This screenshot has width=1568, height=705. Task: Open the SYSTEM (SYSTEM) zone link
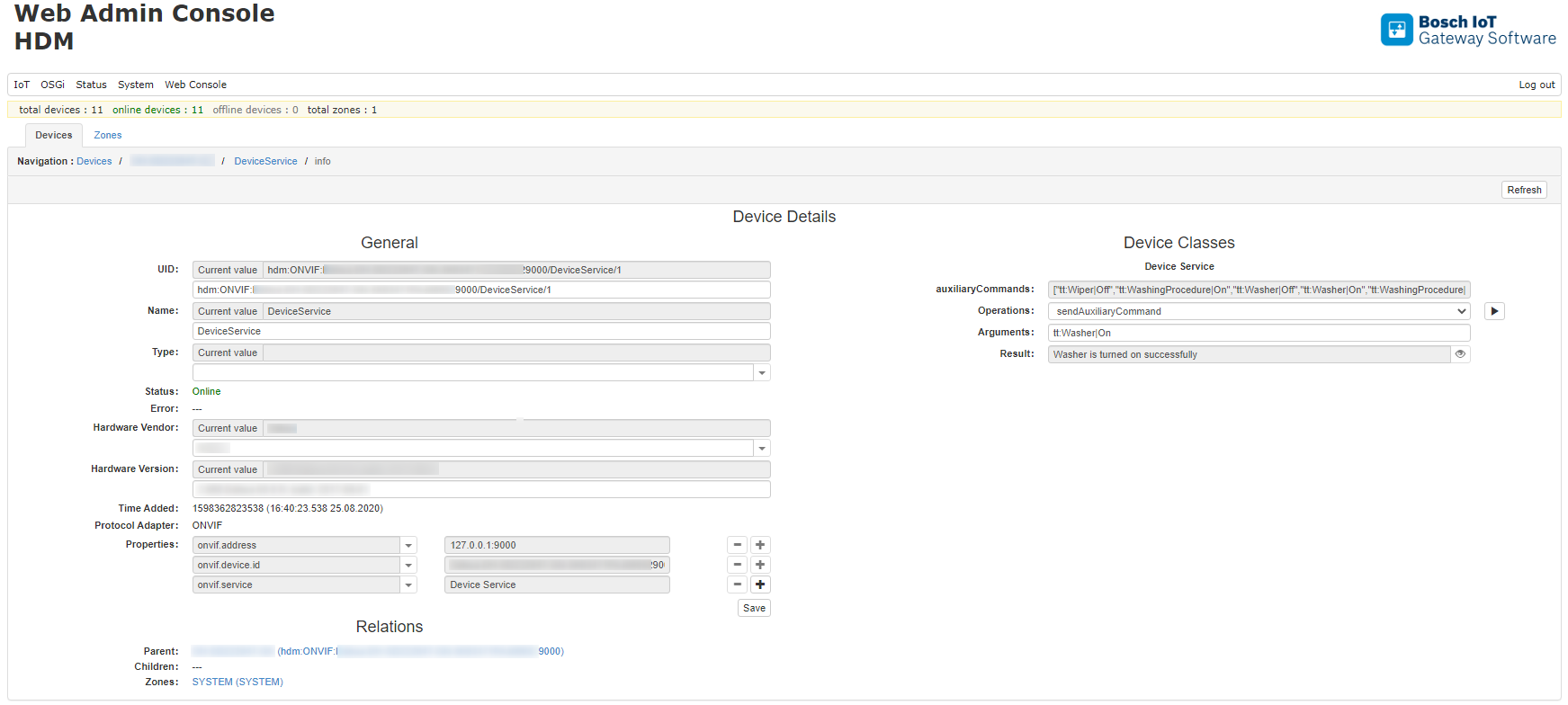[237, 682]
